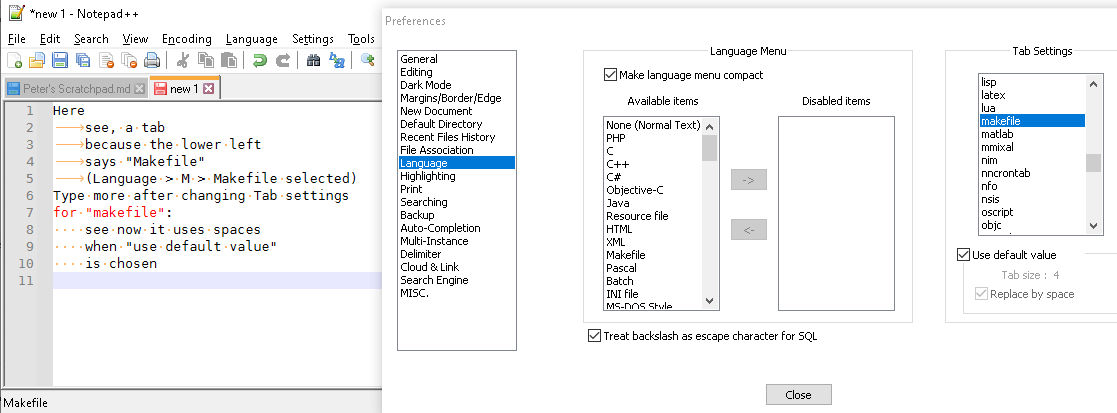Screen dimensions: 1117x413
Task: Click the Paste toolbar icon
Action: (228, 61)
